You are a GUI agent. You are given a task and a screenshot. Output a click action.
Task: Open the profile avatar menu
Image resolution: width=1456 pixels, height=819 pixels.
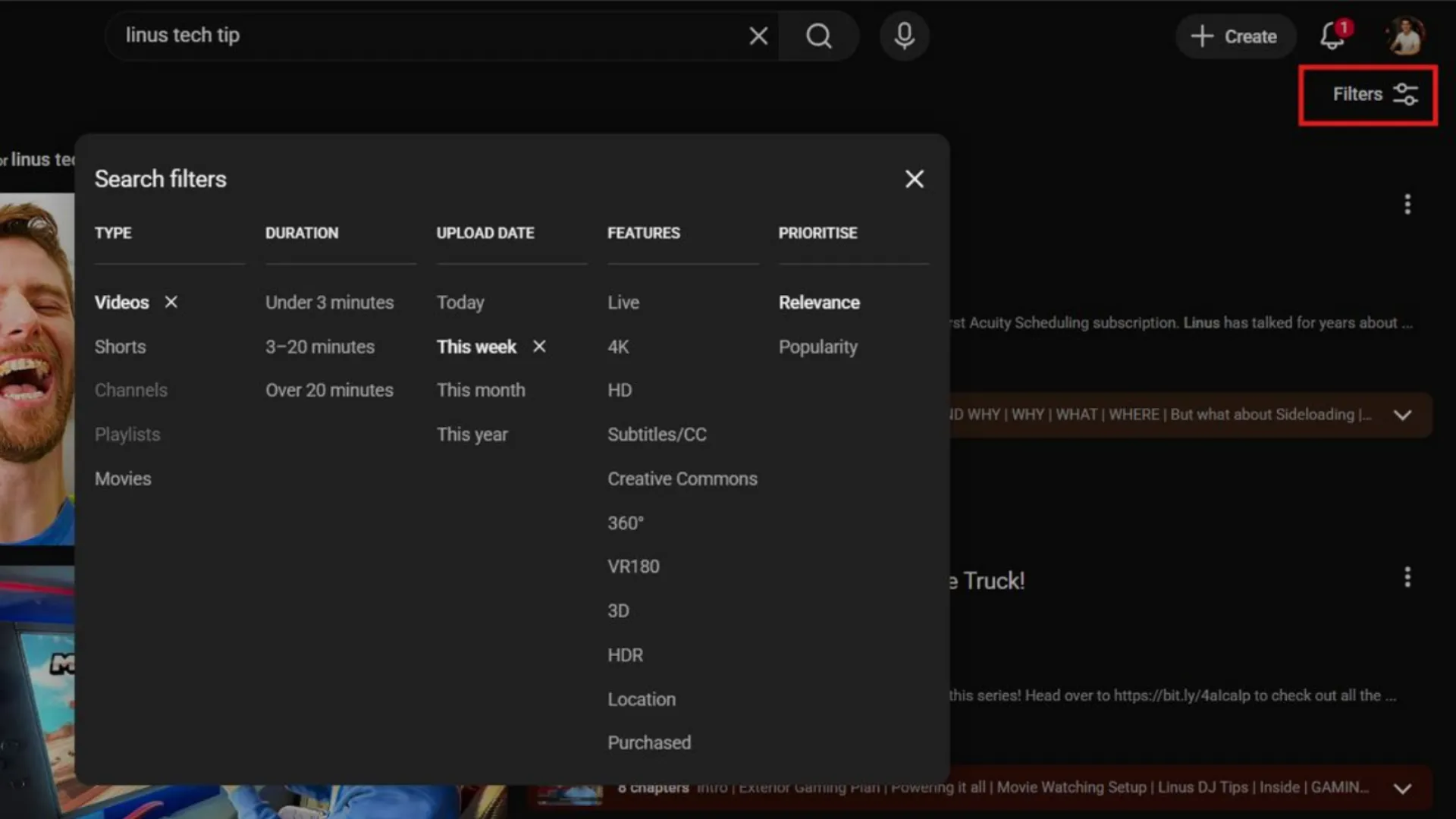tap(1407, 36)
